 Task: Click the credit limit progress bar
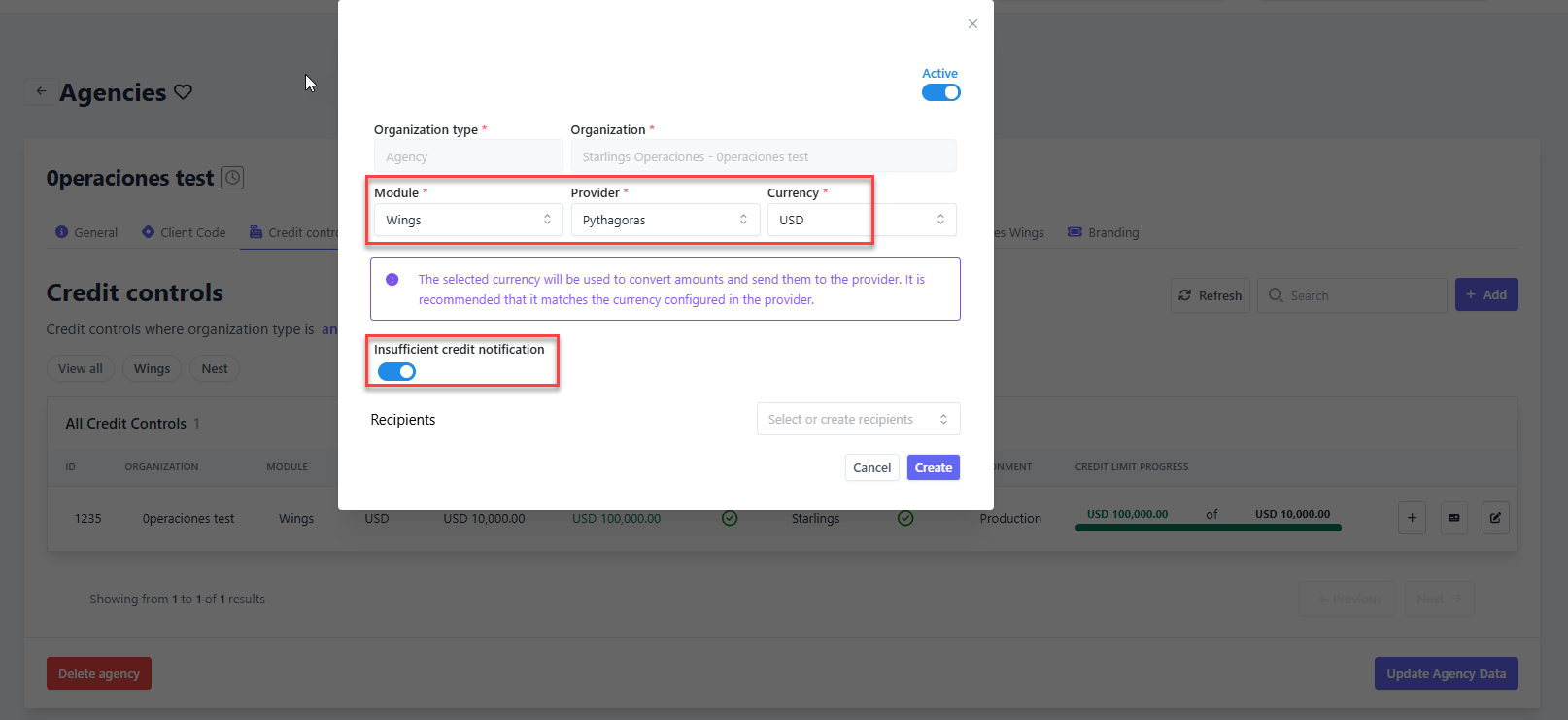point(1208,528)
